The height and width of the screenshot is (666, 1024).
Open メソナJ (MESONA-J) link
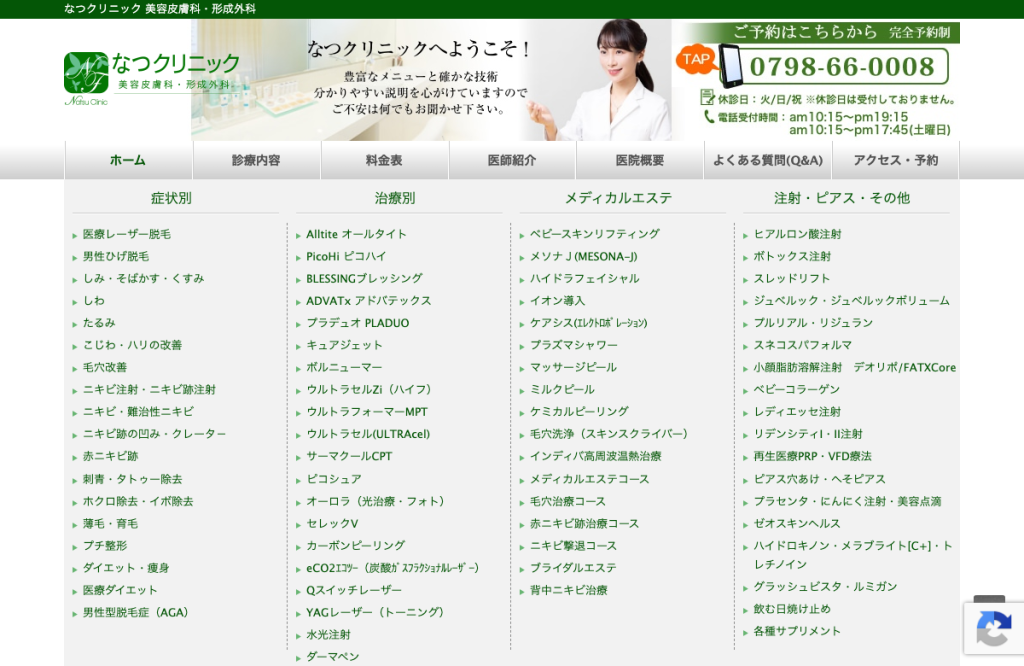click(x=583, y=256)
